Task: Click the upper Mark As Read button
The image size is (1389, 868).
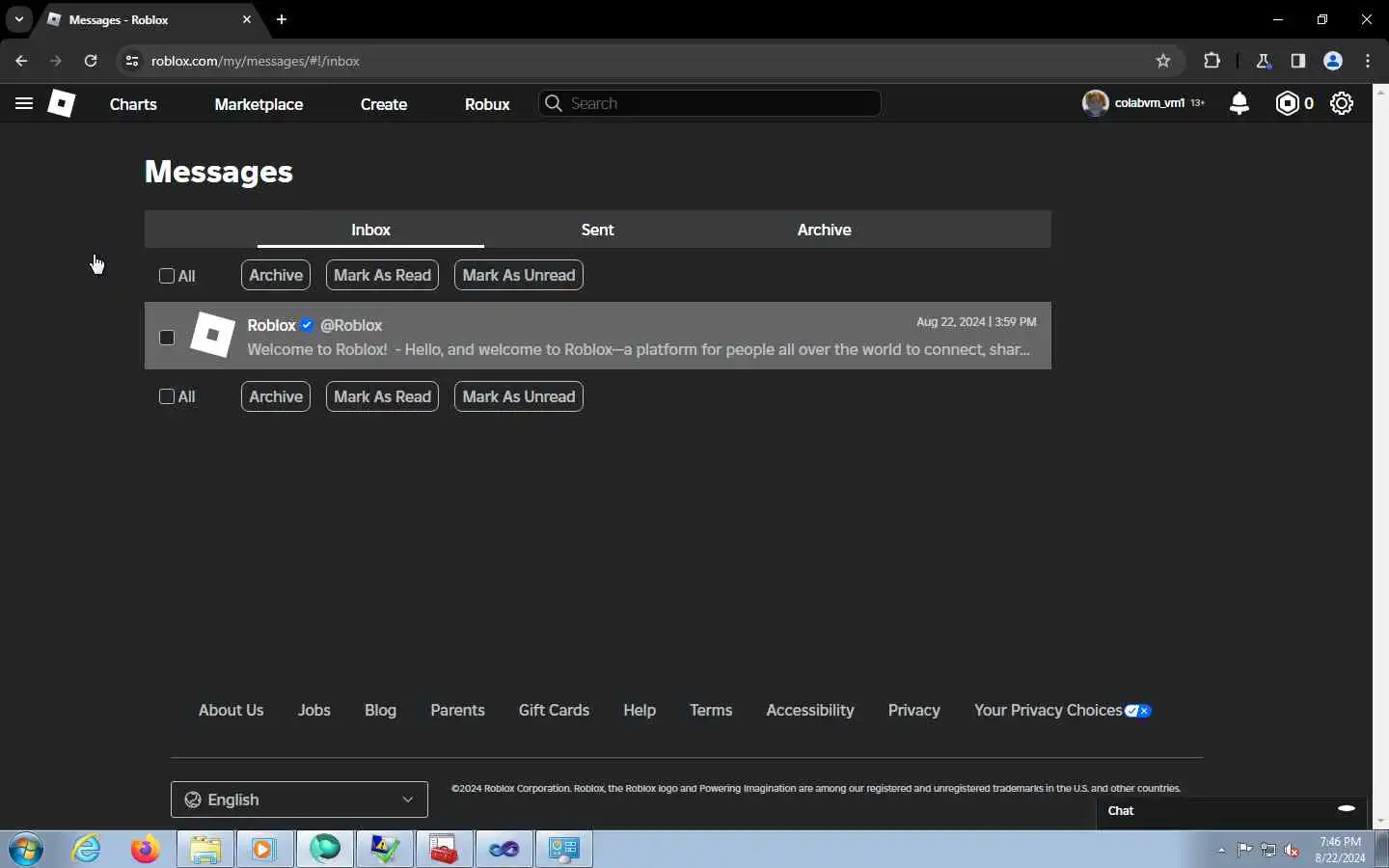Action: (382, 275)
